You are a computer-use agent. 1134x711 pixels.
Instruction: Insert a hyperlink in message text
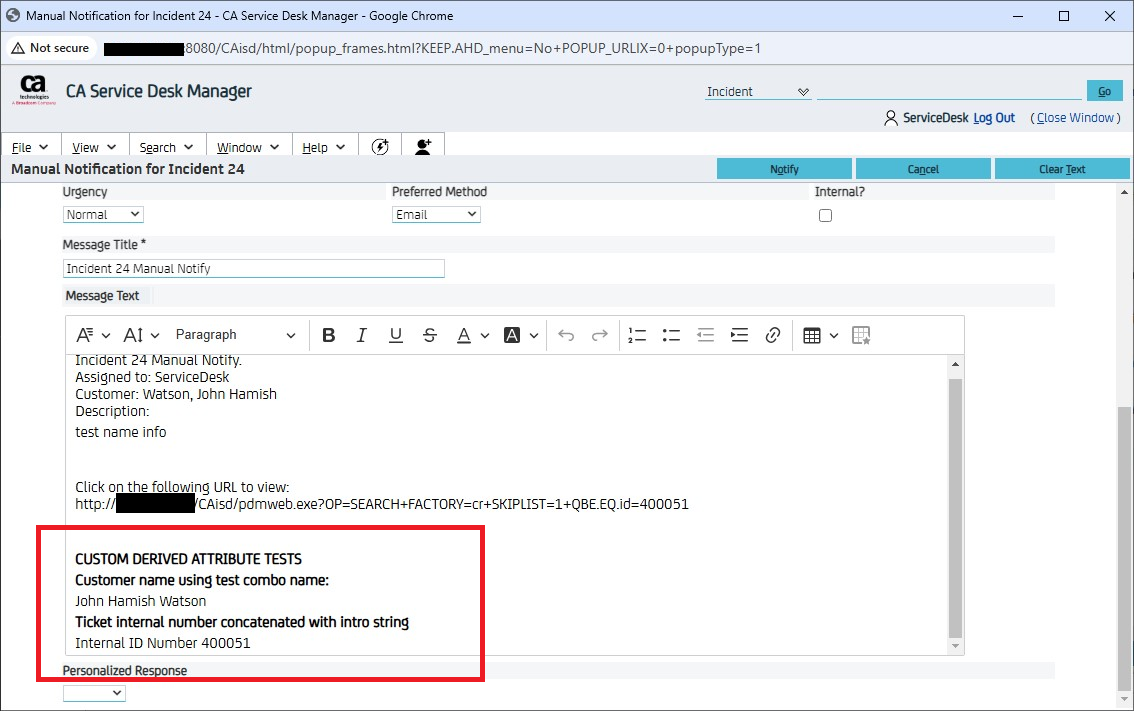(x=772, y=335)
